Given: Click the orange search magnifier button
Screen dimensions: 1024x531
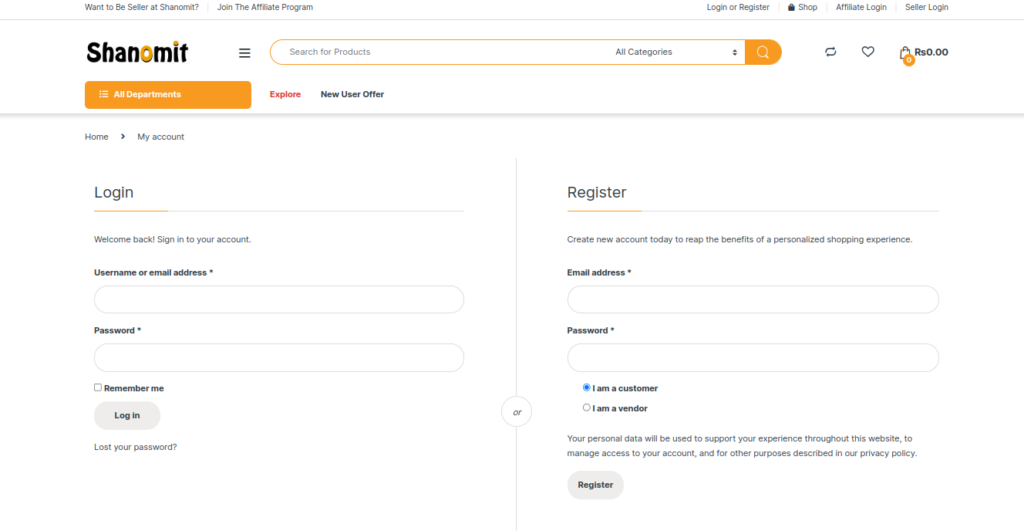Looking at the screenshot, I should coord(763,52).
